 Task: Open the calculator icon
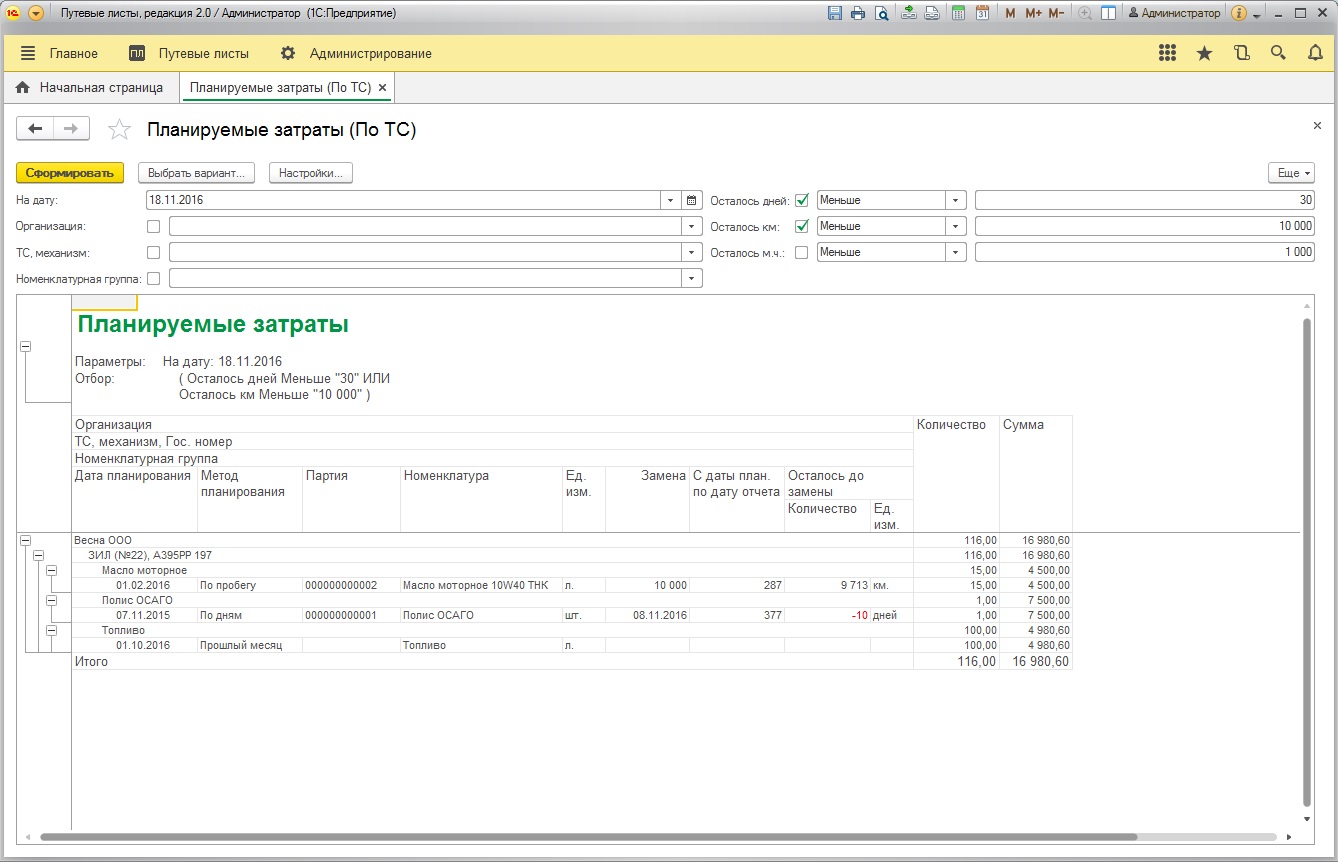point(958,13)
